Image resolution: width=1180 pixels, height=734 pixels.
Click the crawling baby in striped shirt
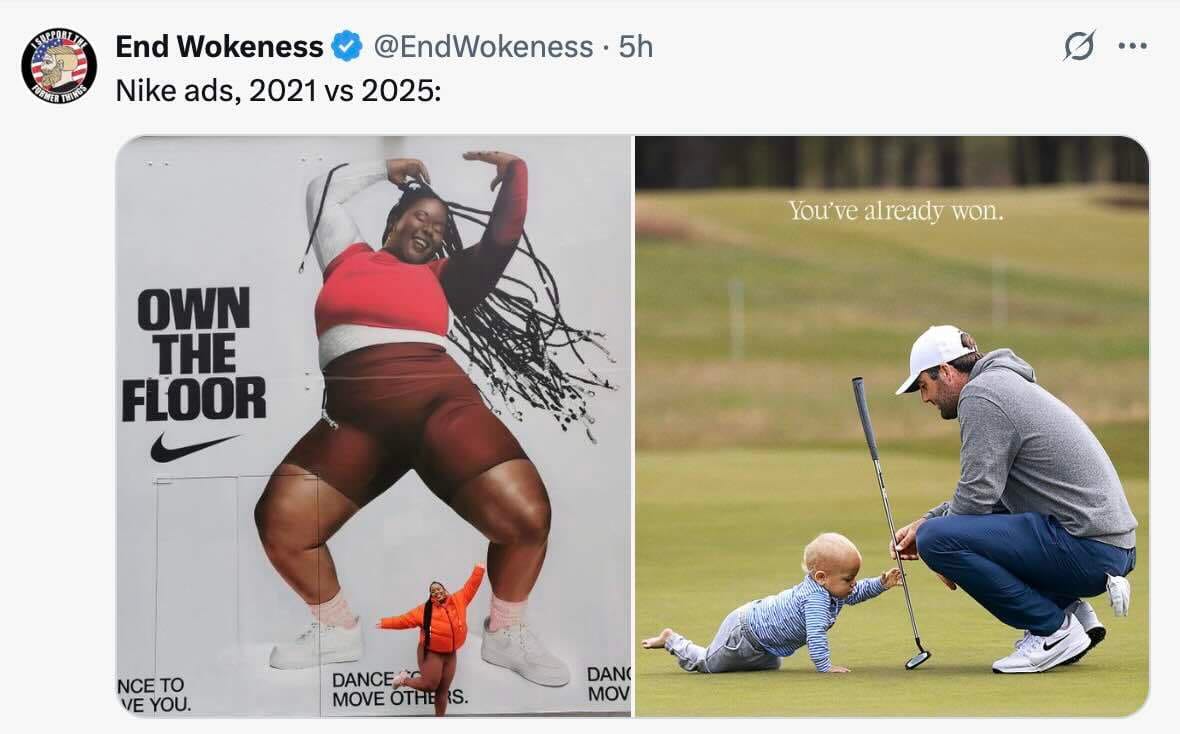tap(773, 605)
